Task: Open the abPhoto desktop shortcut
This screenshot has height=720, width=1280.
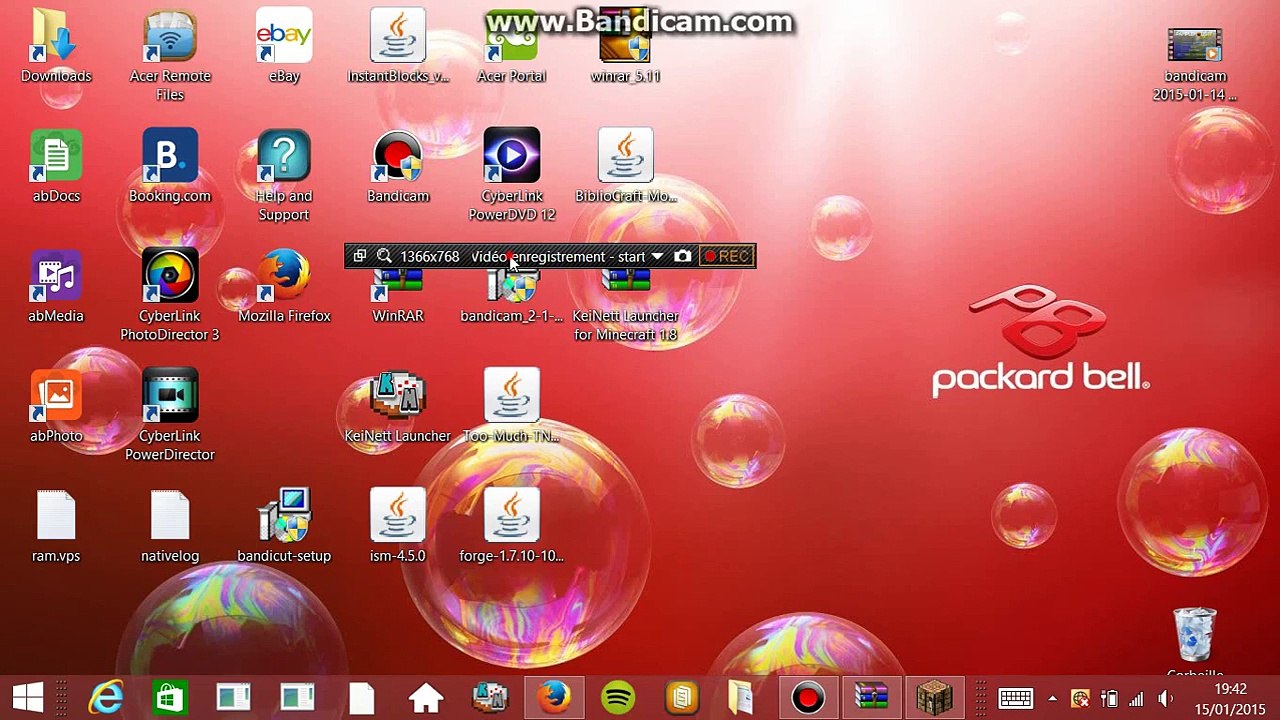Action: (x=56, y=406)
